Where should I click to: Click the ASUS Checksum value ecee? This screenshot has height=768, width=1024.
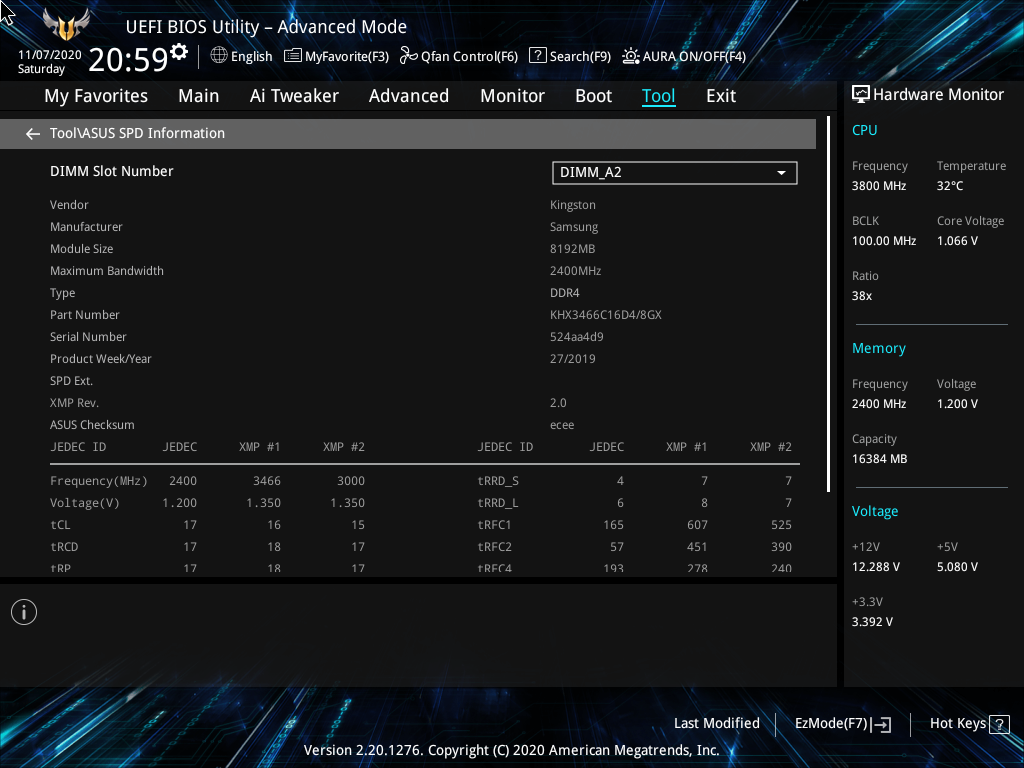tap(562, 425)
